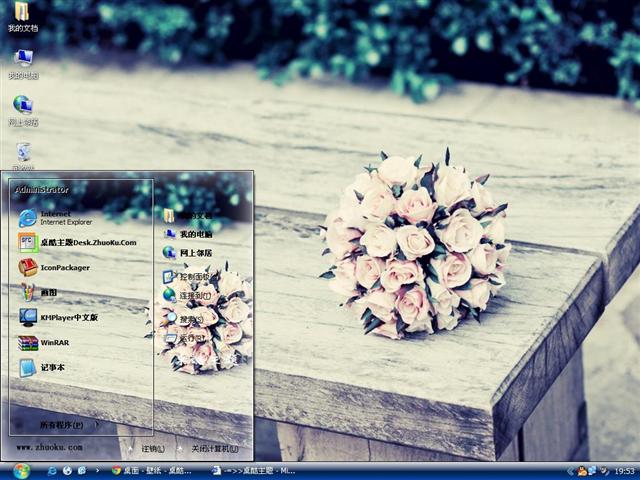The width and height of the screenshot is (640, 480).
Task: Open 网上邻居 in start menu right column
Action: coord(188,253)
